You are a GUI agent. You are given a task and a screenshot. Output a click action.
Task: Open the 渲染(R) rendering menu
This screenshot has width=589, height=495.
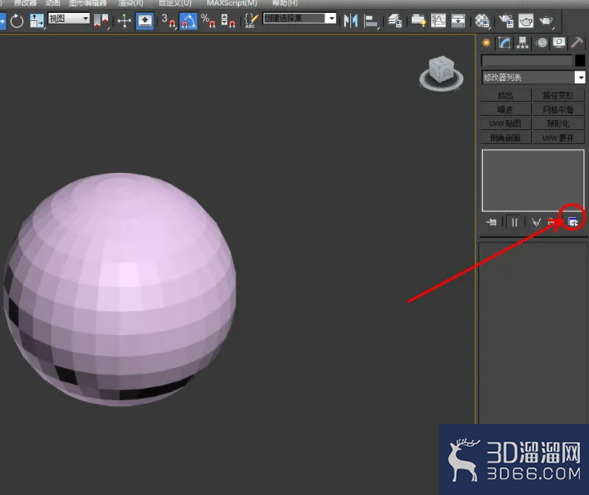coord(131,3)
